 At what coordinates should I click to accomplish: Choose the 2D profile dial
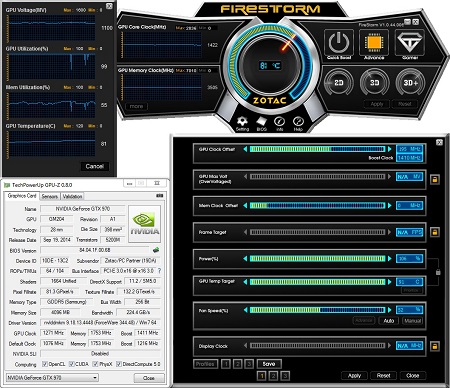[x=339, y=82]
